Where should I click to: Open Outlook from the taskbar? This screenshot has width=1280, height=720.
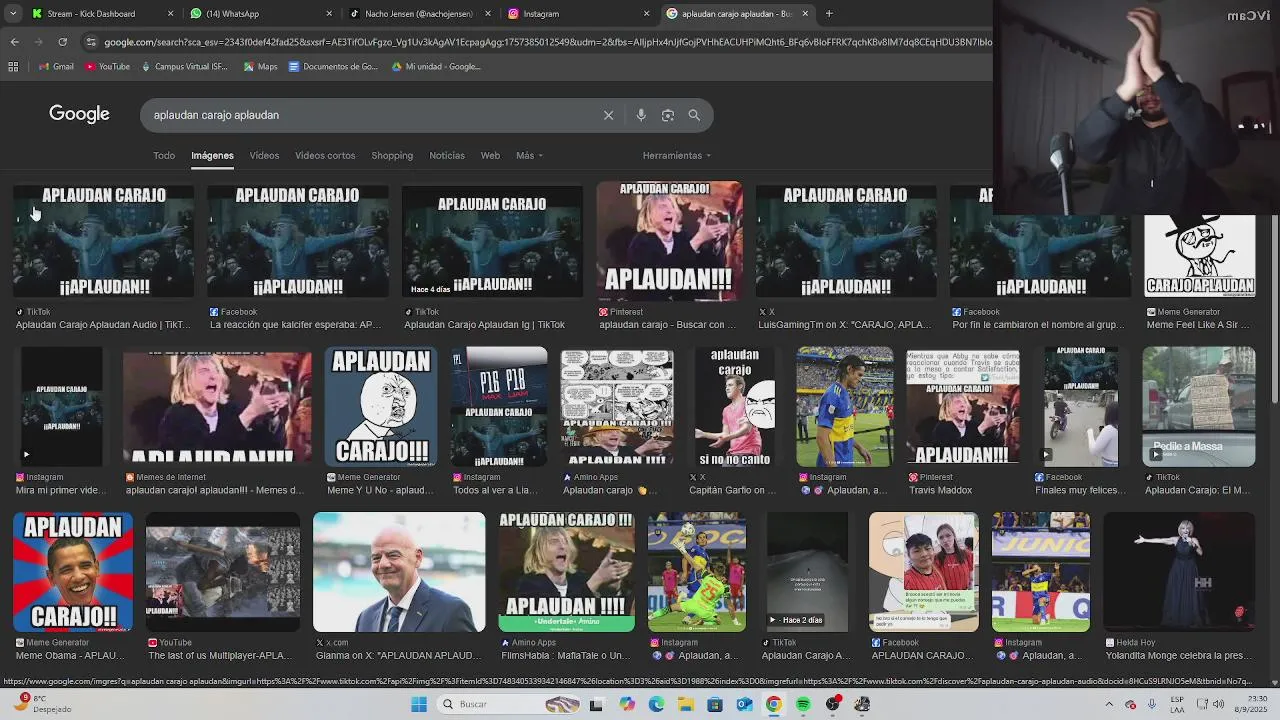744,704
